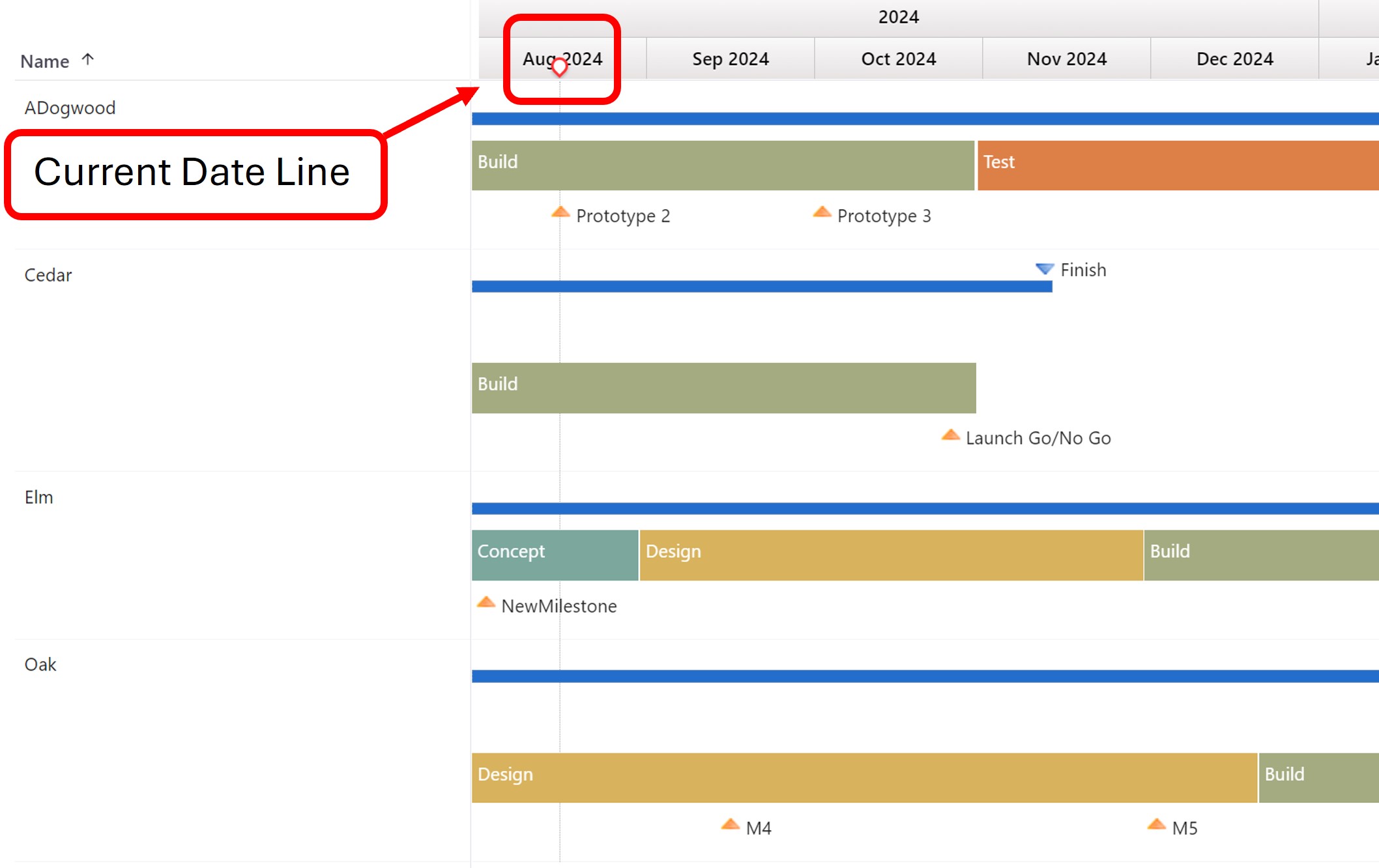
Task: Click the M4 milestone on Oak's timeline
Action: click(x=730, y=824)
